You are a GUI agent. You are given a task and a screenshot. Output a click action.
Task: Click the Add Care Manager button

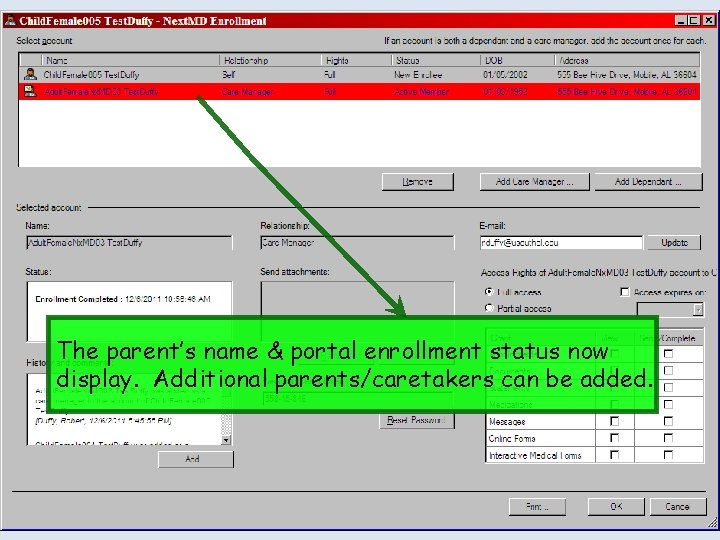[534, 182]
